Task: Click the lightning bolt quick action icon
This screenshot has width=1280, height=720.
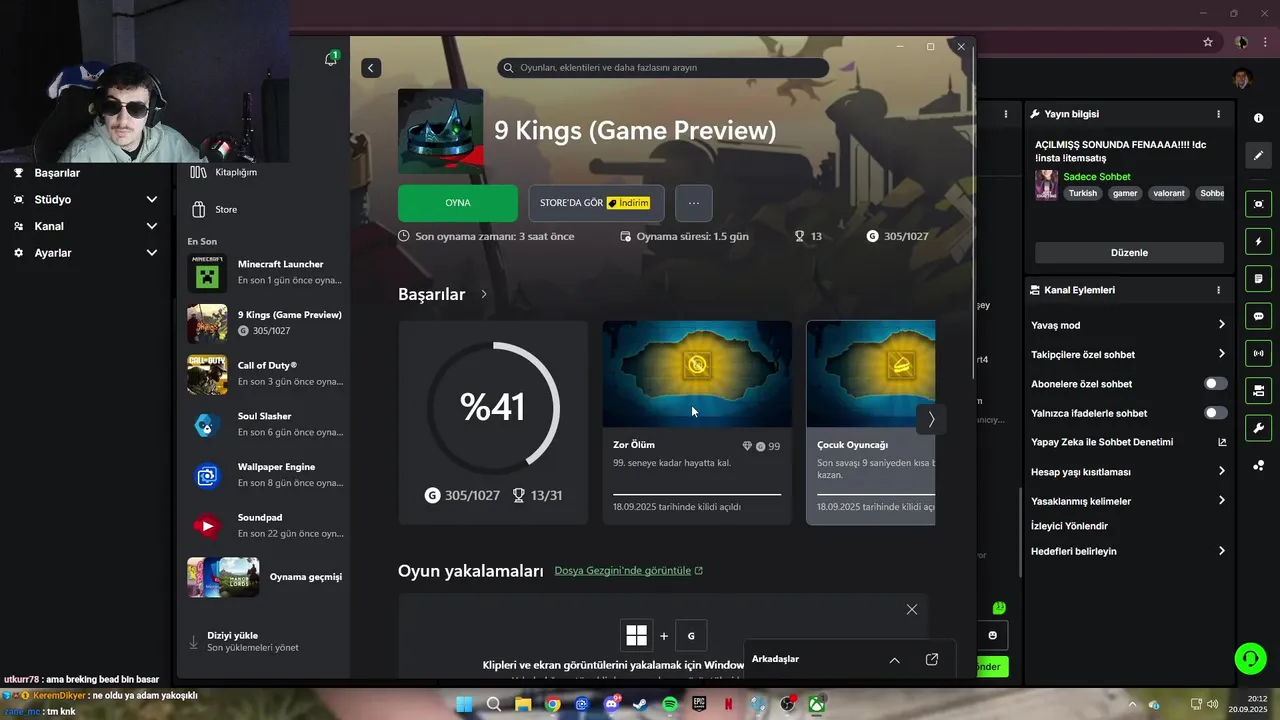Action: pyautogui.click(x=1258, y=242)
